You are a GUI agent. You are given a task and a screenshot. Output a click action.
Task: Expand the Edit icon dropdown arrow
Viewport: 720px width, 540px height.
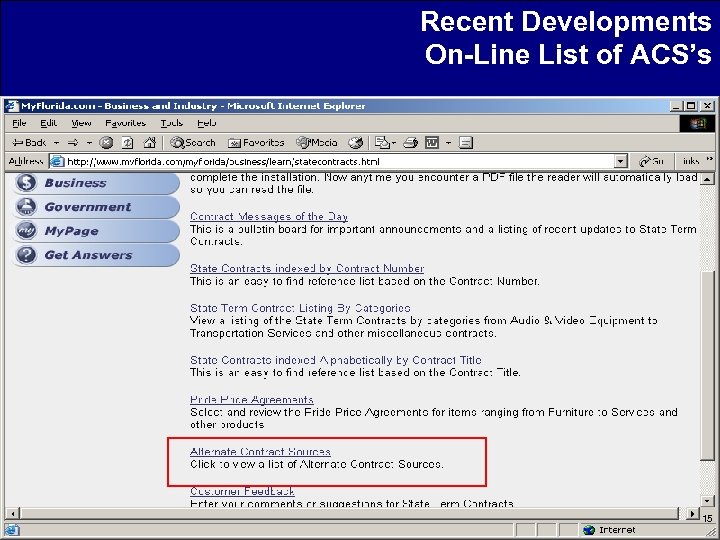(448, 143)
